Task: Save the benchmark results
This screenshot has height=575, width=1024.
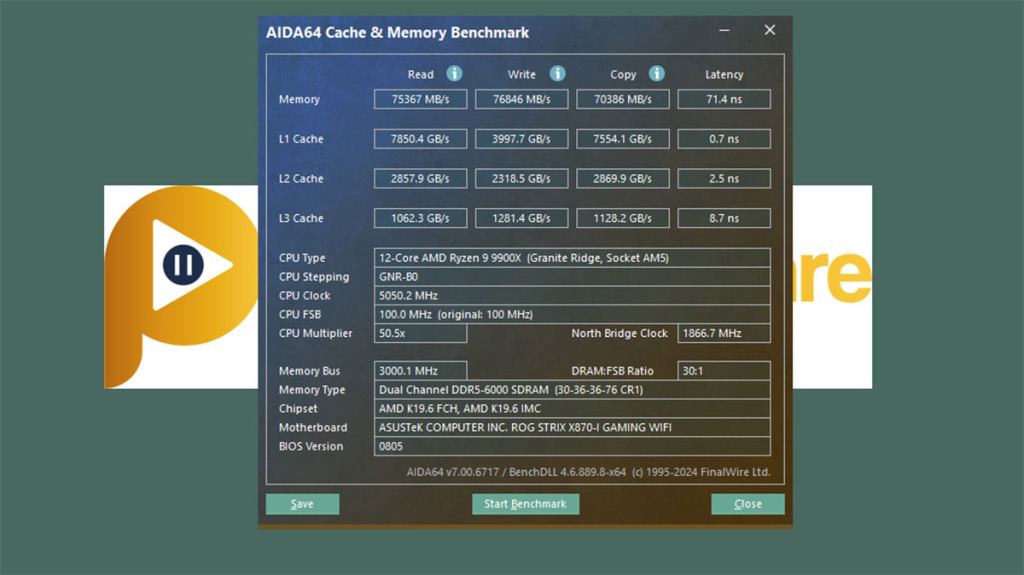Action: (x=302, y=504)
